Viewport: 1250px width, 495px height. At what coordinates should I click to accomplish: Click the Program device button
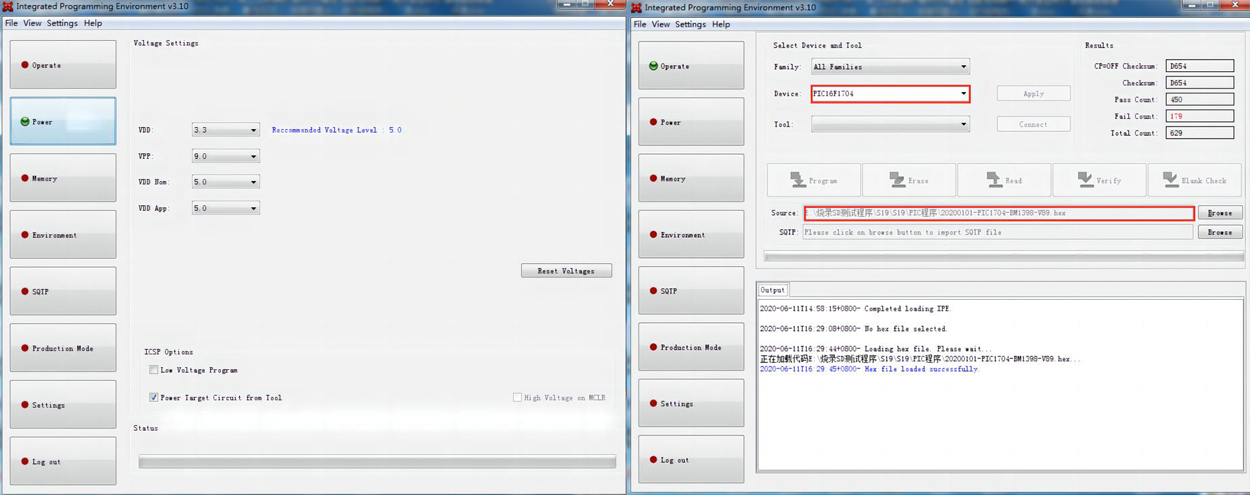814,180
